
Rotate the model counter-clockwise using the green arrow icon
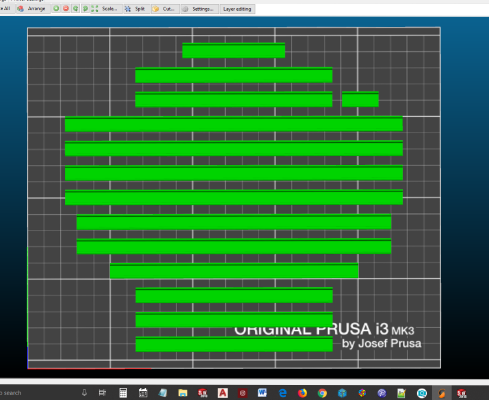click(x=76, y=9)
